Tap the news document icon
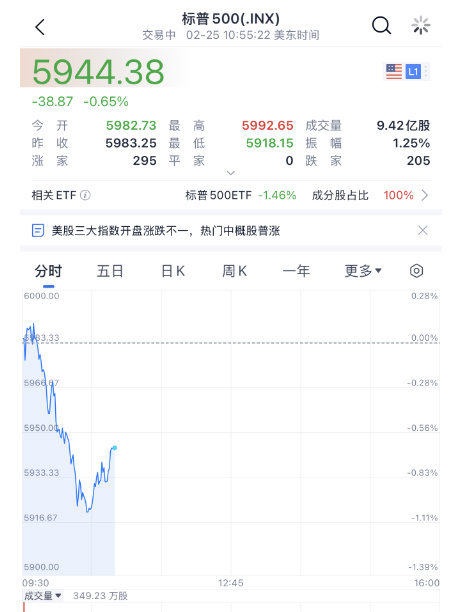 [x=38, y=230]
